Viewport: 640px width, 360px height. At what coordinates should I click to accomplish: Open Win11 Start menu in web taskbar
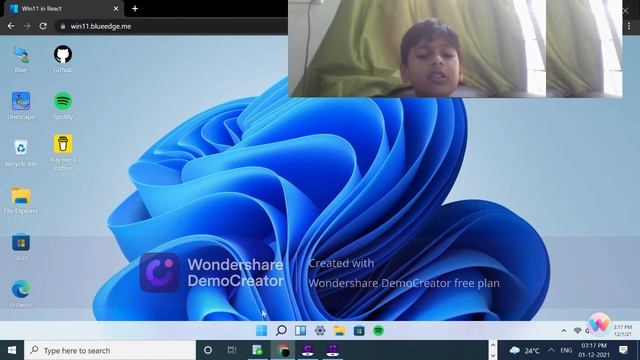pyautogui.click(x=262, y=330)
